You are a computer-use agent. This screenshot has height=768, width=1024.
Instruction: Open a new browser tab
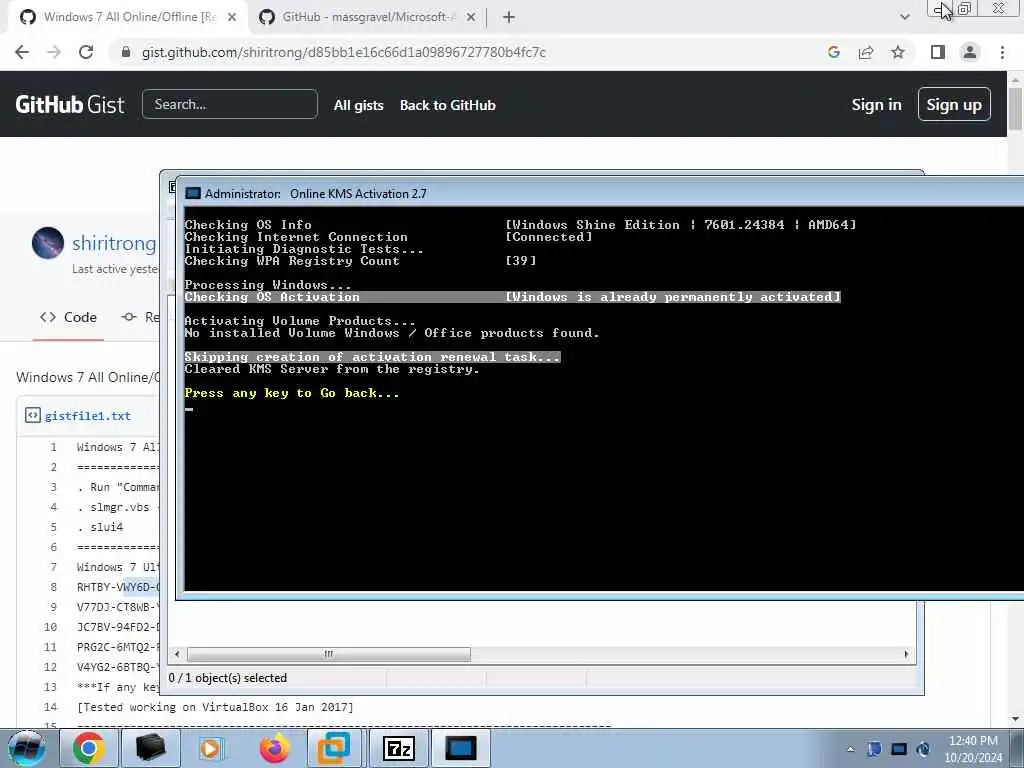pyautogui.click(x=509, y=18)
